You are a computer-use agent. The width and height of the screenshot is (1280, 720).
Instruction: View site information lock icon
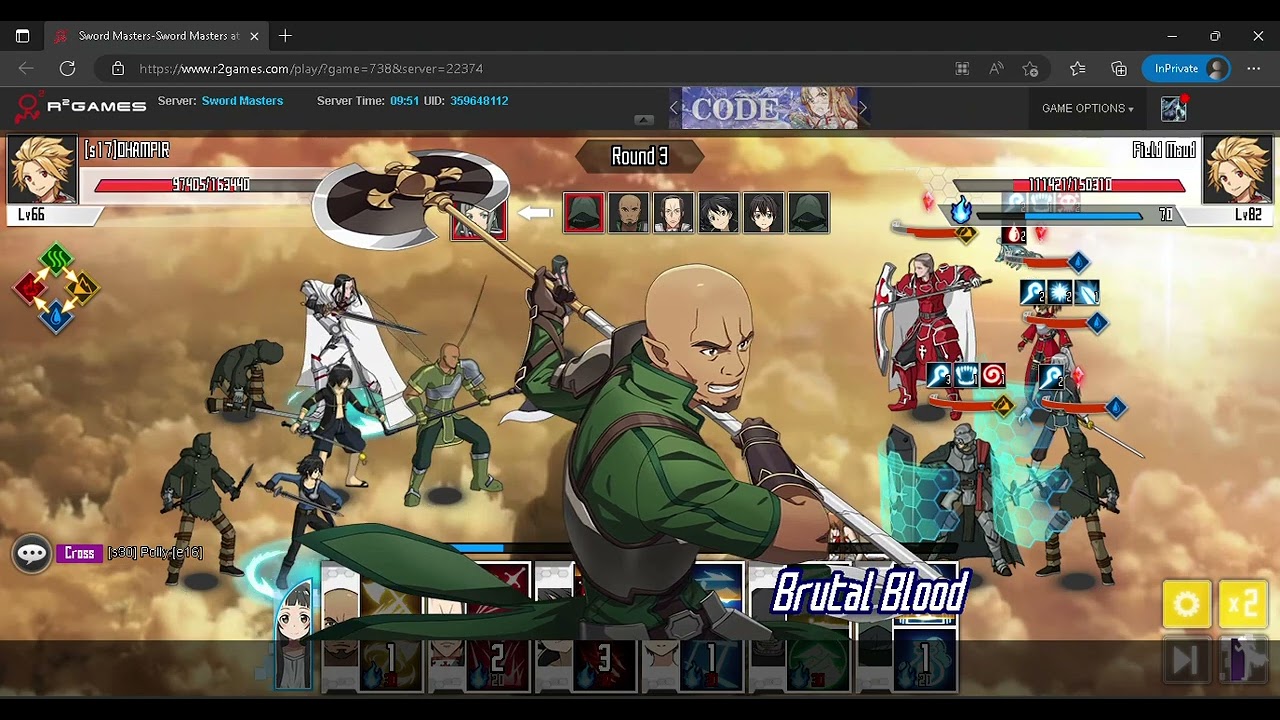[118, 69]
